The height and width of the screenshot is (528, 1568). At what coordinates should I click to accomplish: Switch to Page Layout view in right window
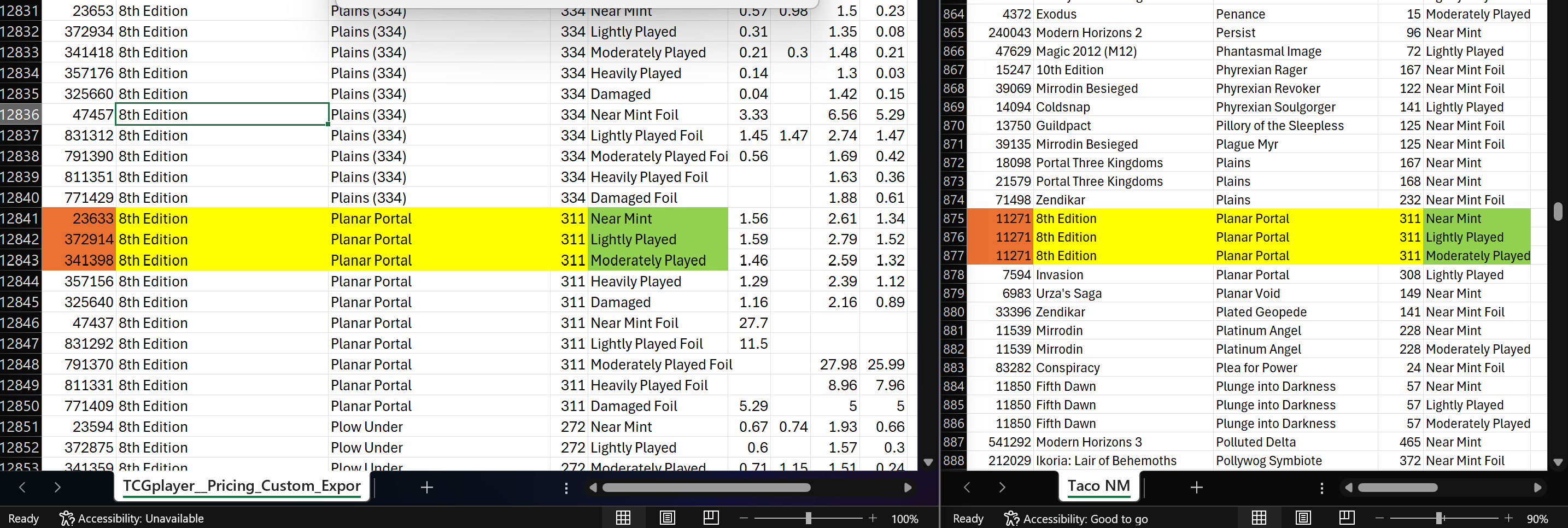point(1303,518)
